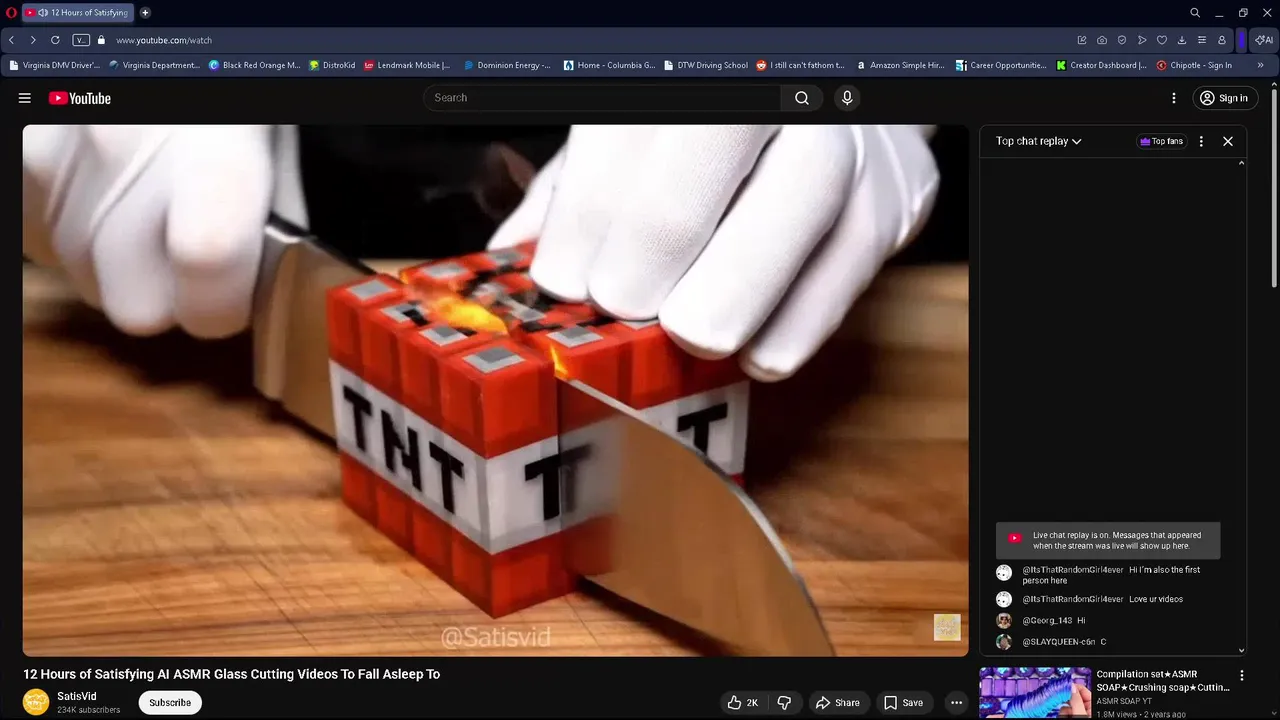Screen dimensions: 1280x720
Task: Reload the current page
Action: (55, 40)
